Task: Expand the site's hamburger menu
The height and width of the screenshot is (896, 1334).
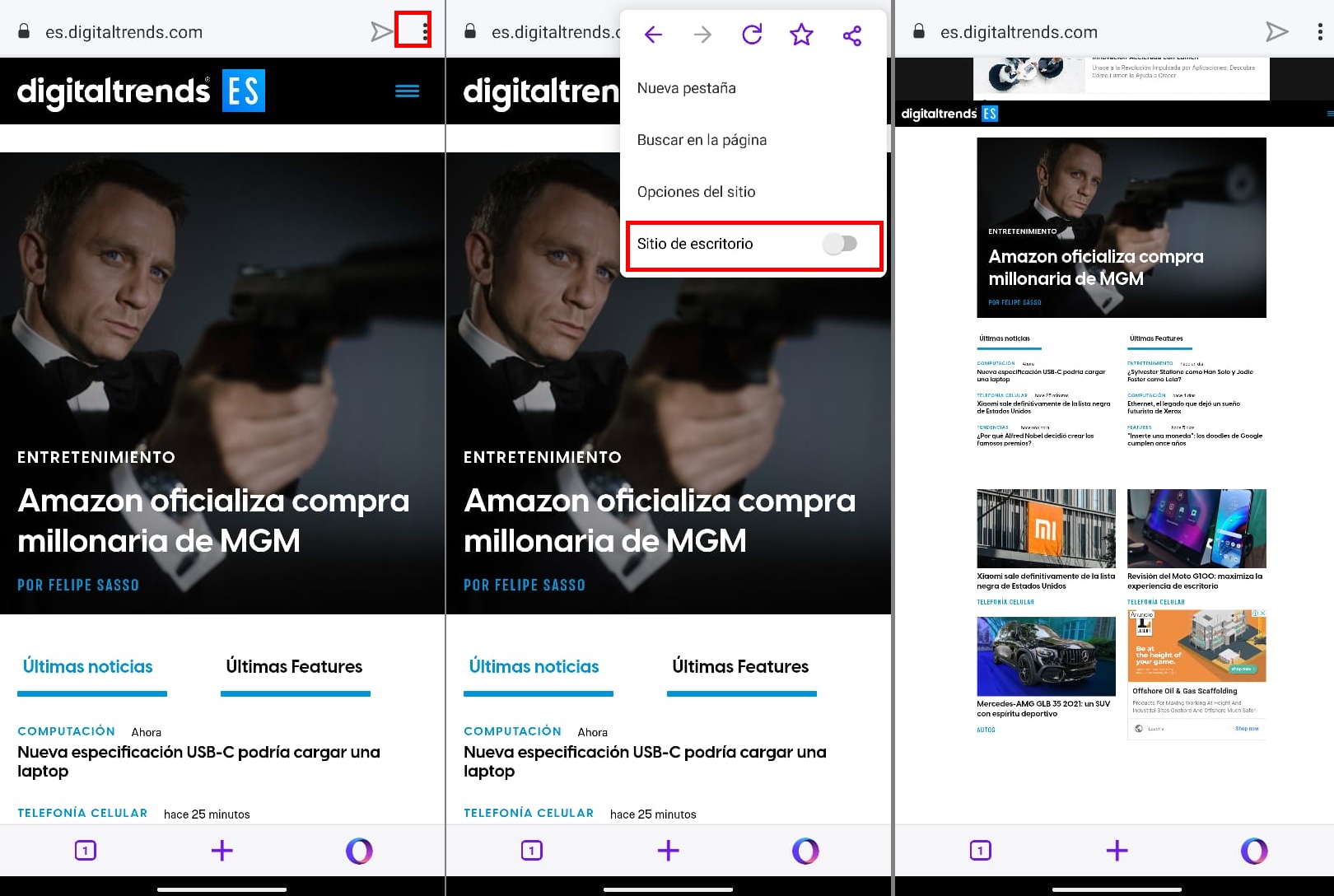Action: click(407, 91)
